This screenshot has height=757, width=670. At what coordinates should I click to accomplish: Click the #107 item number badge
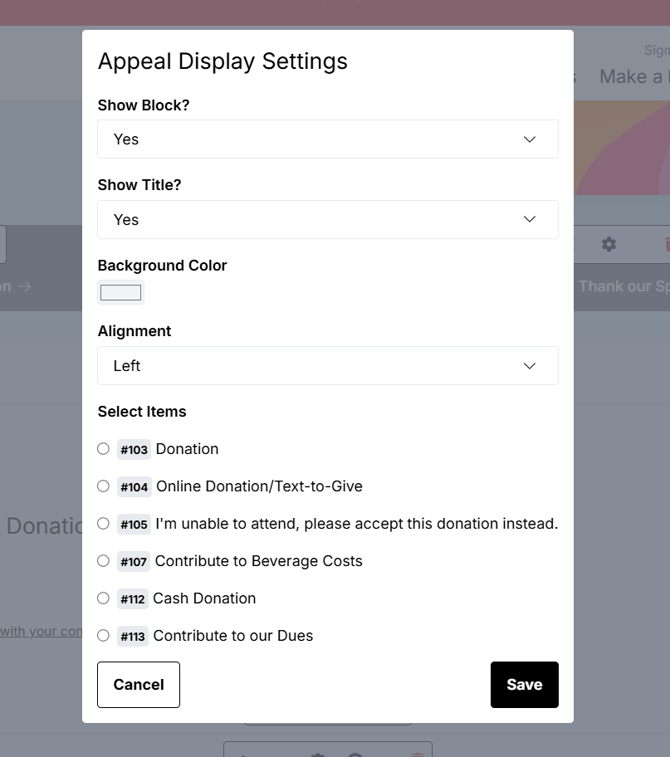[x=134, y=561]
